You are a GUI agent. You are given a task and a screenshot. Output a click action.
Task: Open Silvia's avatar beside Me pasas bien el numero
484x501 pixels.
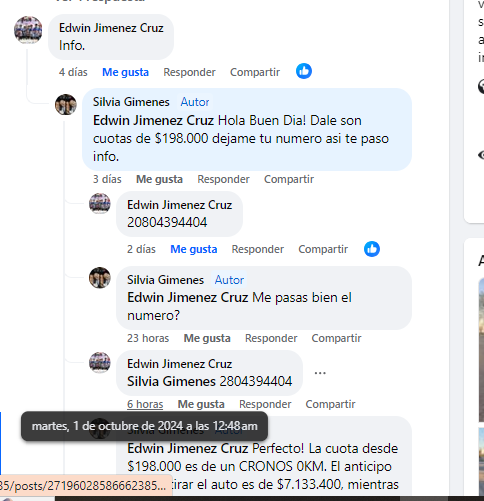100,277
